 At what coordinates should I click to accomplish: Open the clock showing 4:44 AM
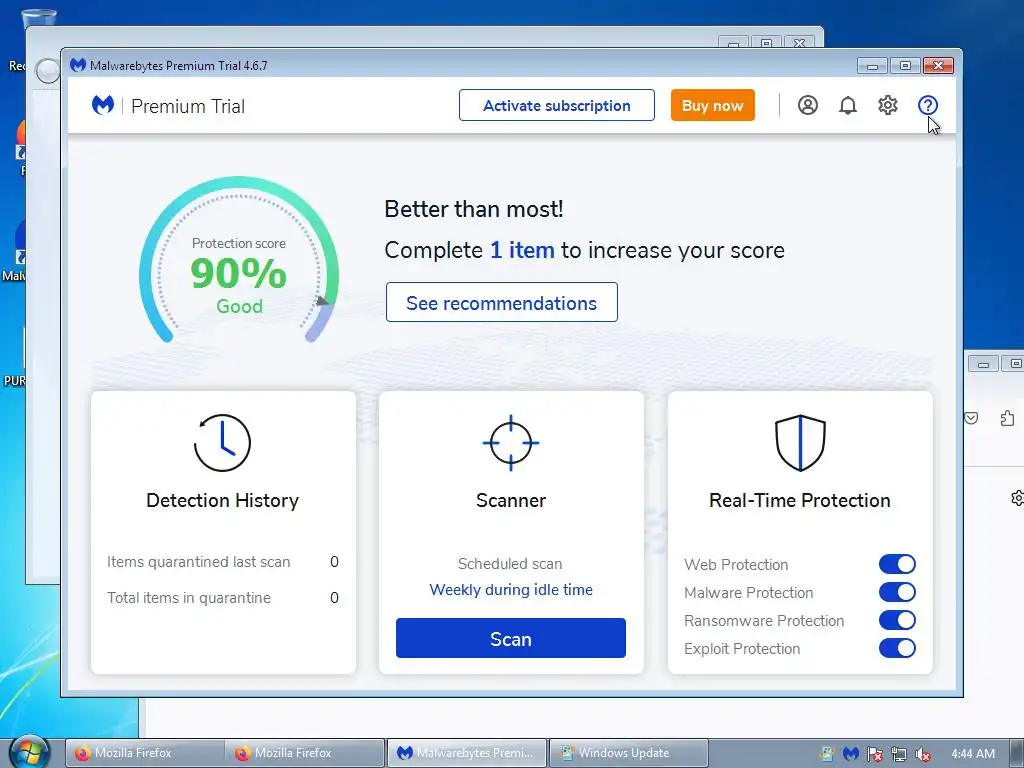(973, 754)
